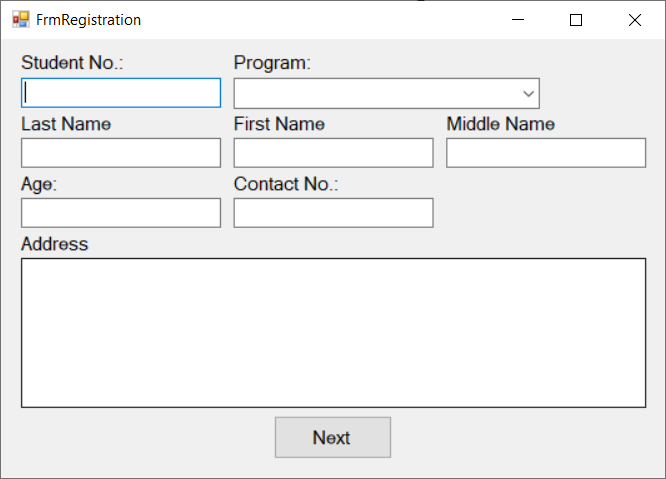This screenshot has height=479, width=666.
Task: Maximize the FrmRegistration window
Action: (576, 20)
